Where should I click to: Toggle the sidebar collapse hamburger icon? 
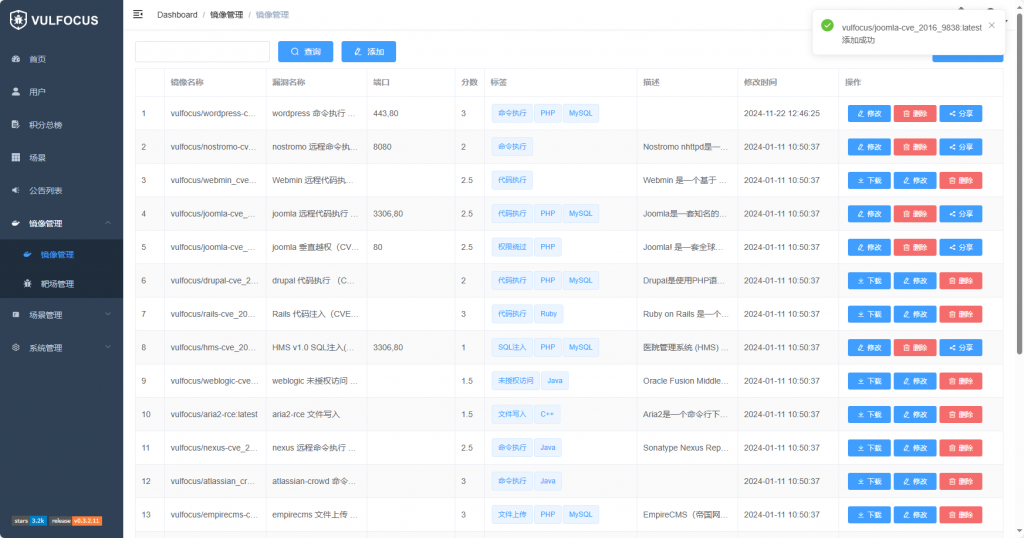(x=138, y=14)
